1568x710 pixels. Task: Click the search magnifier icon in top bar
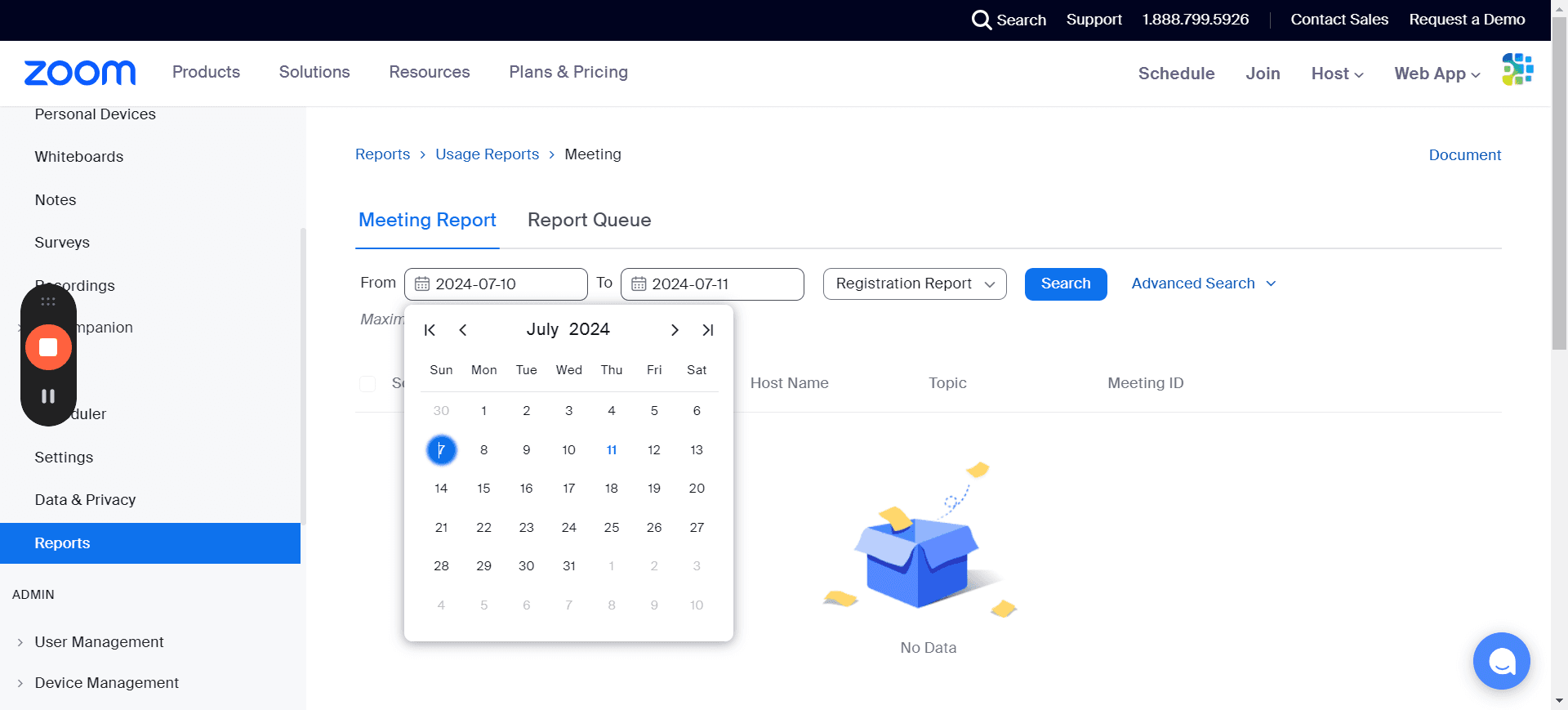981,20
